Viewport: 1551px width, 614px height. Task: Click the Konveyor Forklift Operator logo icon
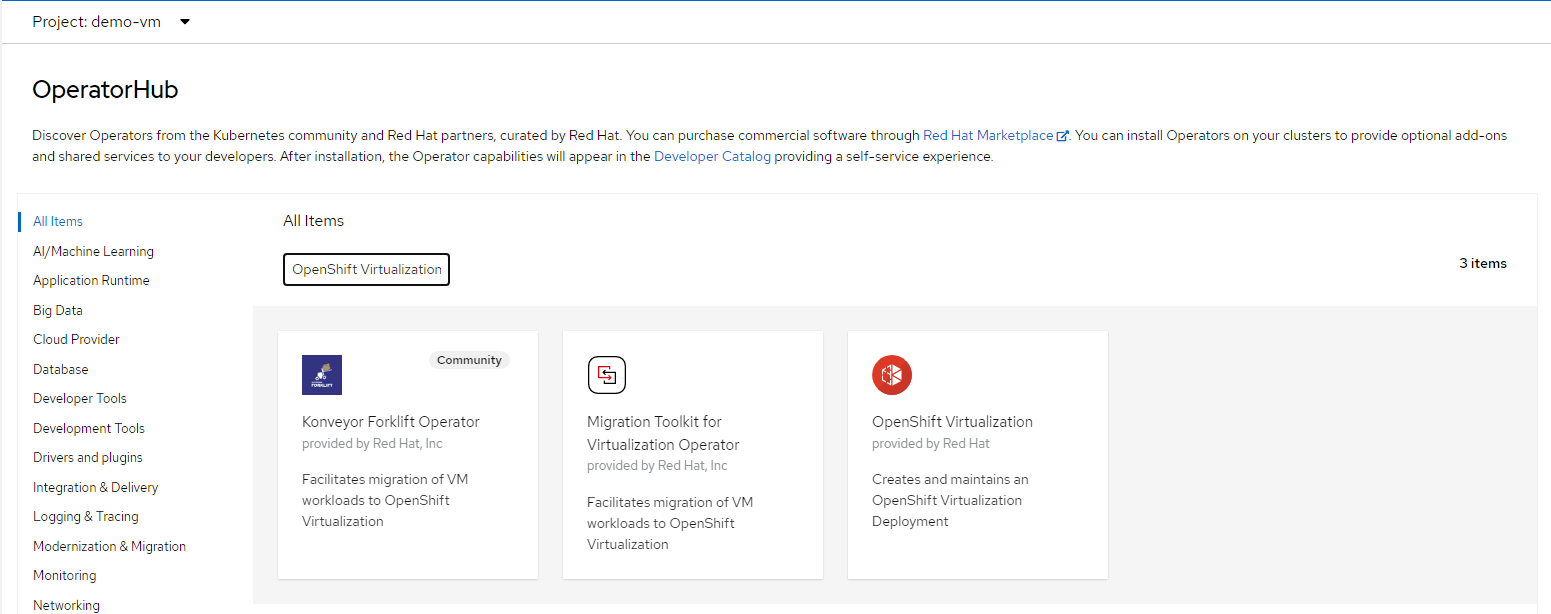[x=322, y=375]
